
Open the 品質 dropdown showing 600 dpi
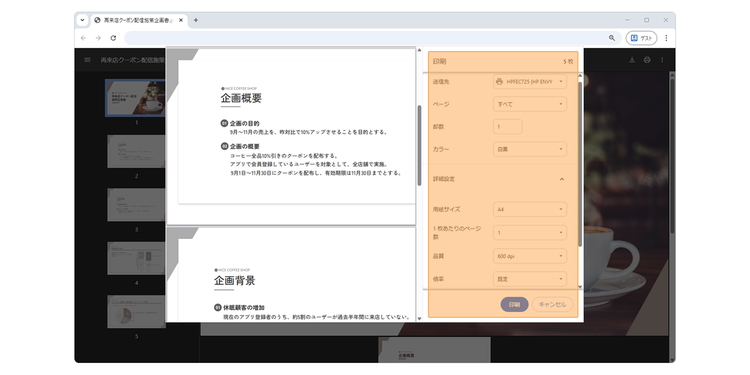coord(530,256)
